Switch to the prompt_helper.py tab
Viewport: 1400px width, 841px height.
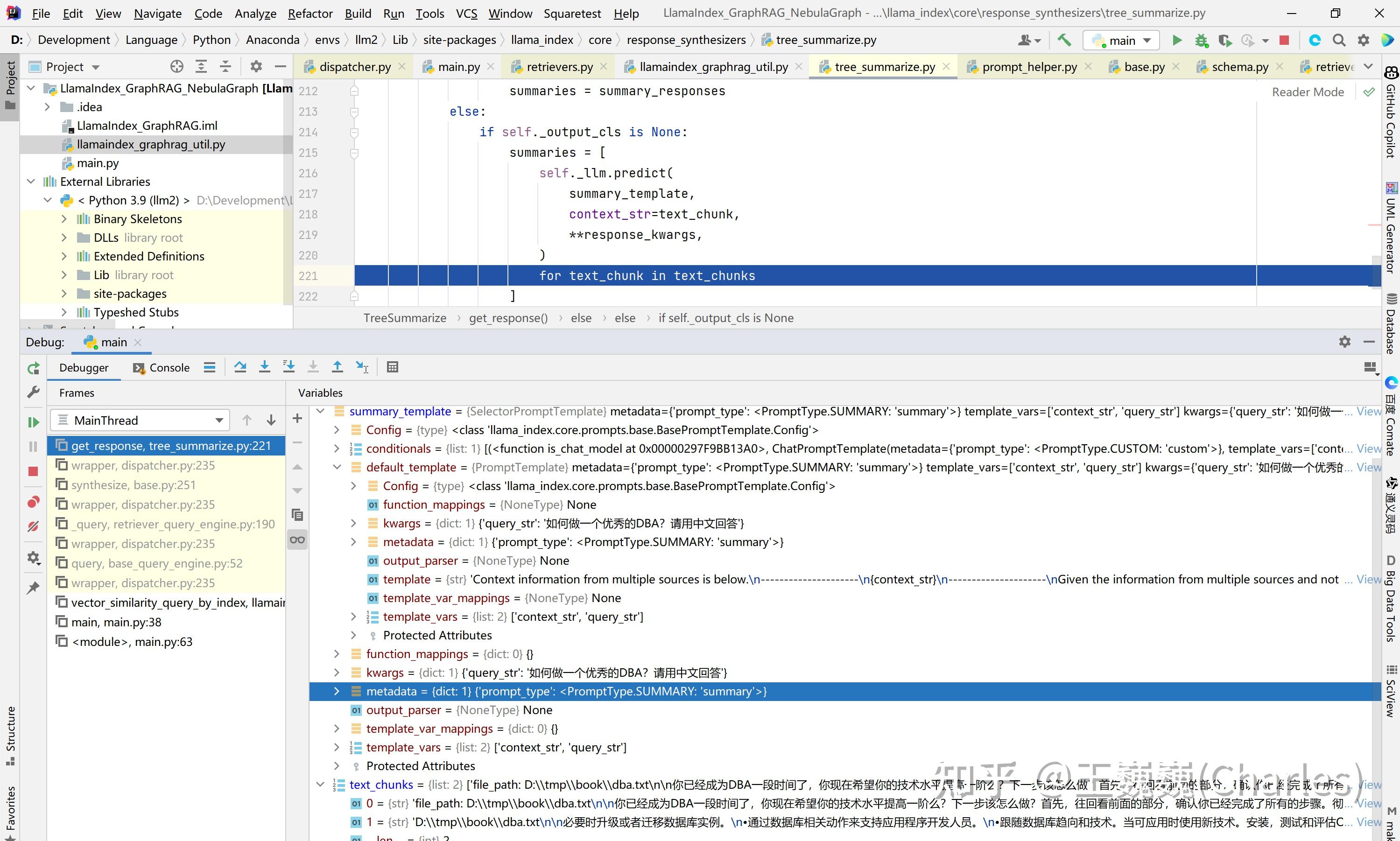coord(1029,67)
